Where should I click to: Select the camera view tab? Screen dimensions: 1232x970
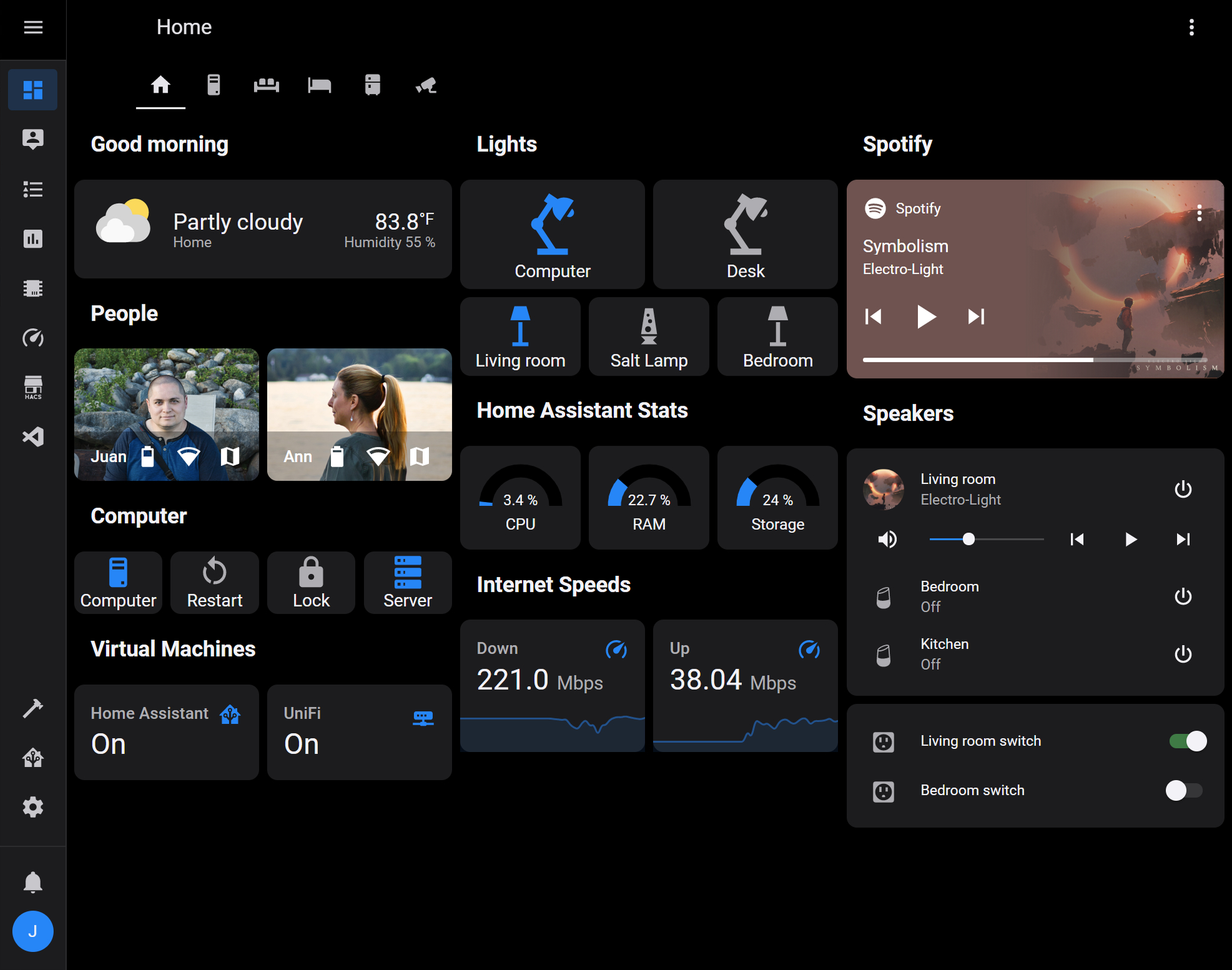point(424,84)
